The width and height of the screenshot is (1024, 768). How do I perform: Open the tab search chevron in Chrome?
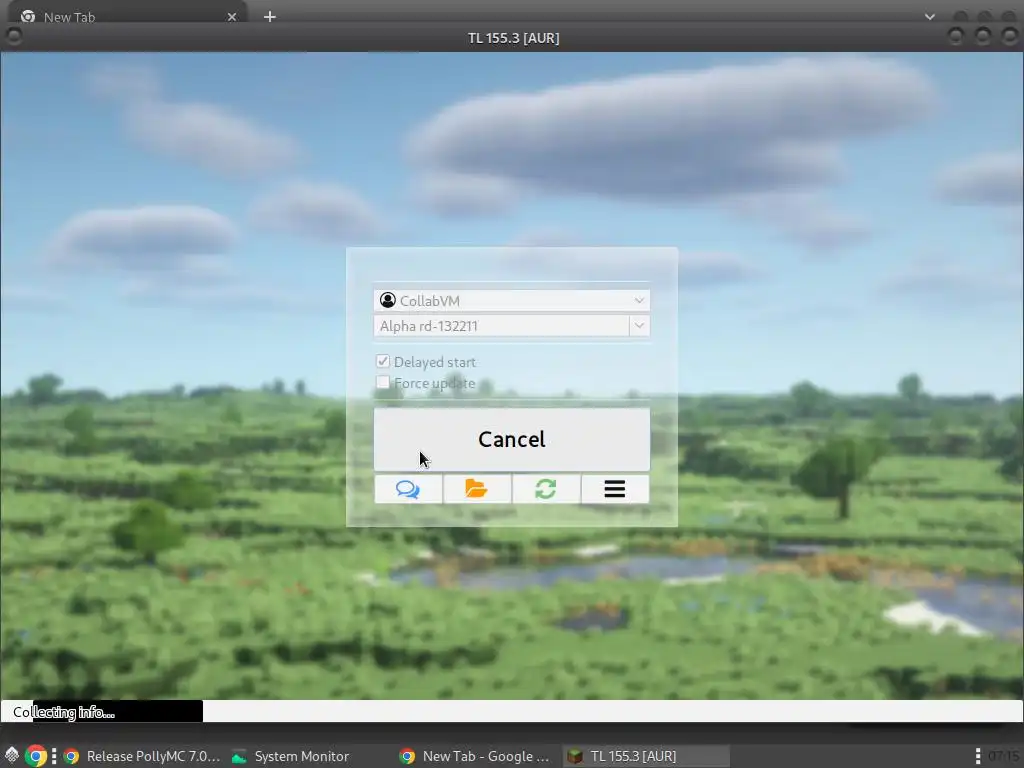[930, 17]
